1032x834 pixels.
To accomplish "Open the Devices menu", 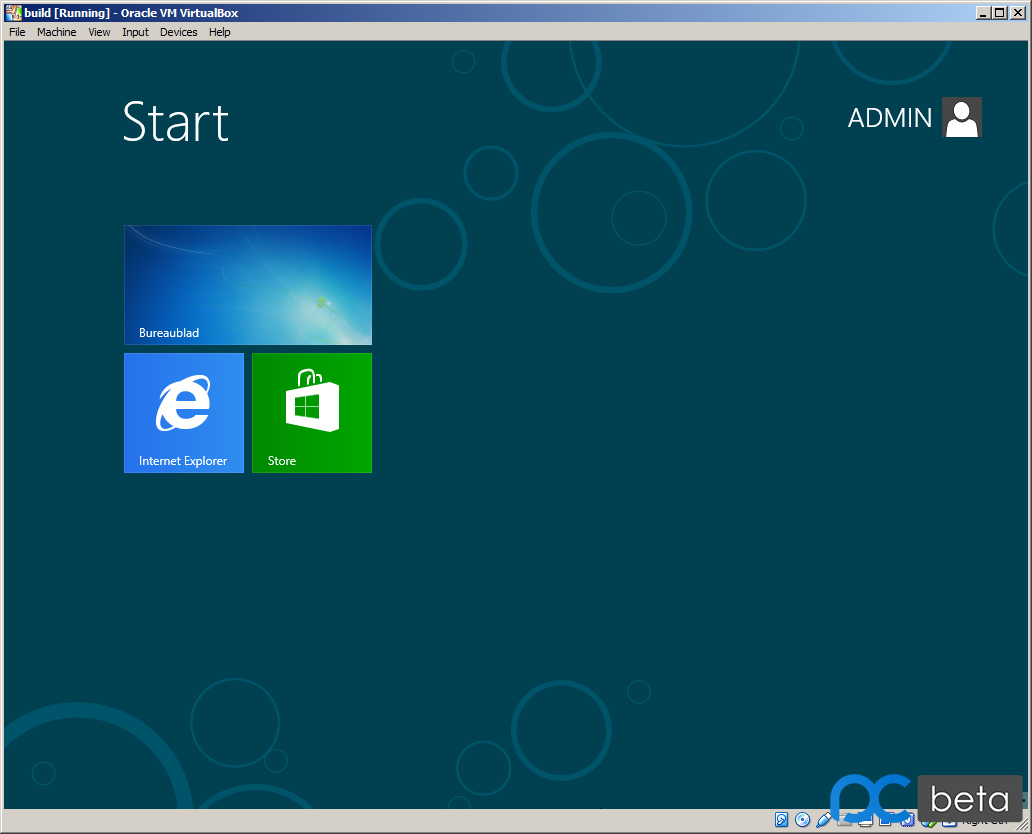I will [x=178, y=32].
